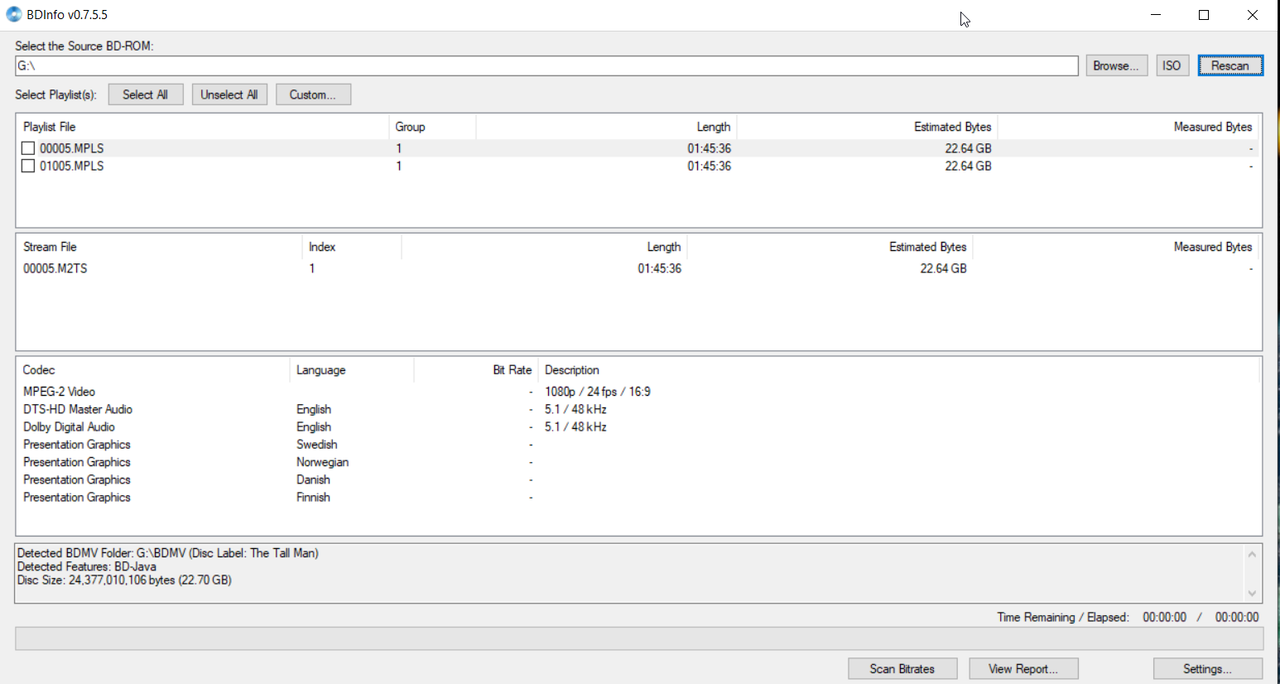Image resolution: width=1280 pixels, height=684 pixels.
Task: Open the Custom... playlist dialog
Action: 313,95
